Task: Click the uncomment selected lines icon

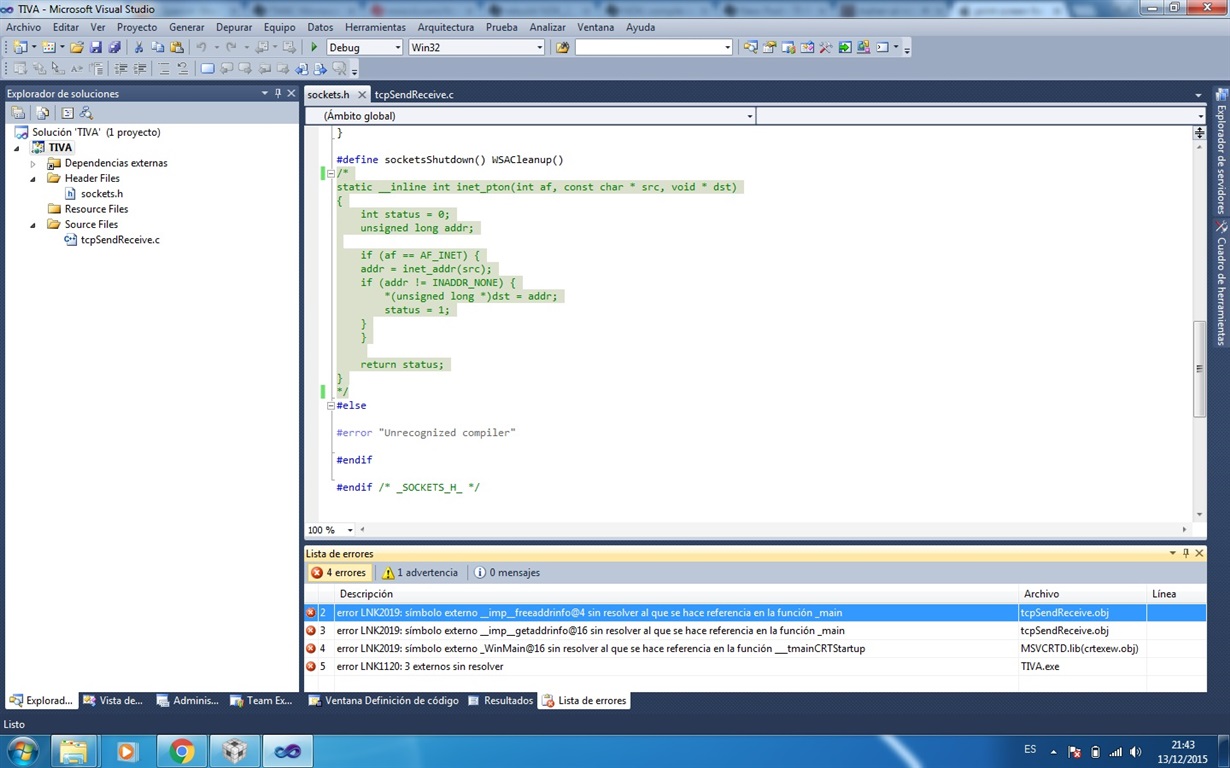Action: (x=182, y=68)
